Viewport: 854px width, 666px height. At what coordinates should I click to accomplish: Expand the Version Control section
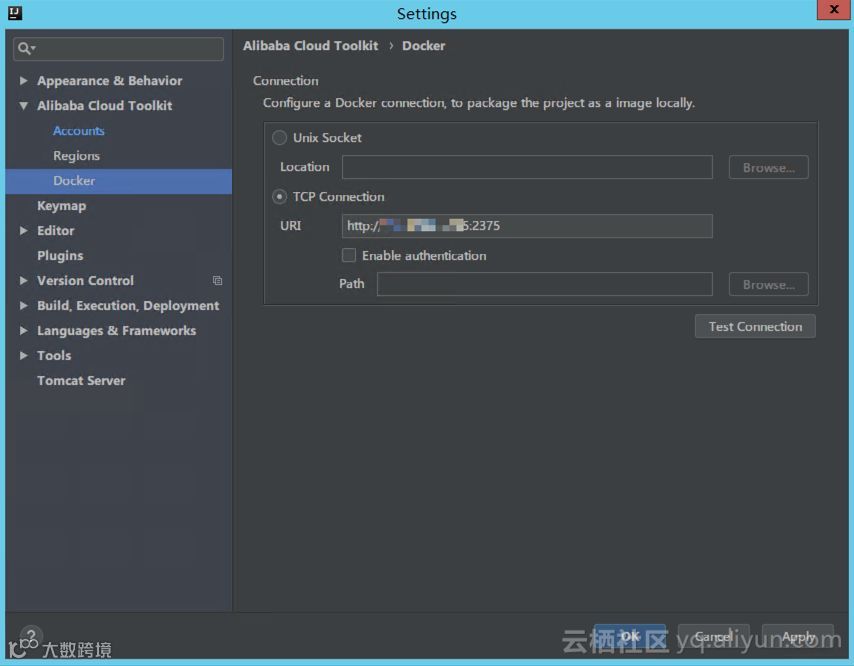point(23,280)
